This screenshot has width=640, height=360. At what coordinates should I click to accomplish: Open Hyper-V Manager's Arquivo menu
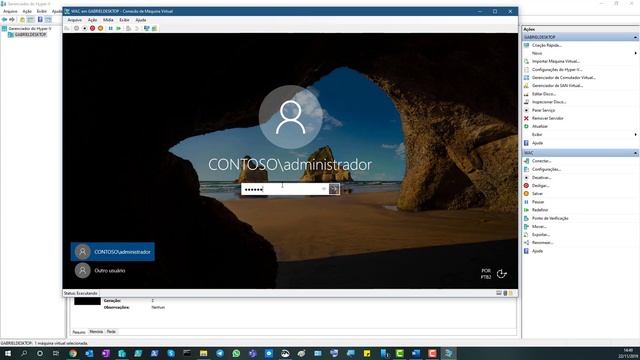pos(10,11)
